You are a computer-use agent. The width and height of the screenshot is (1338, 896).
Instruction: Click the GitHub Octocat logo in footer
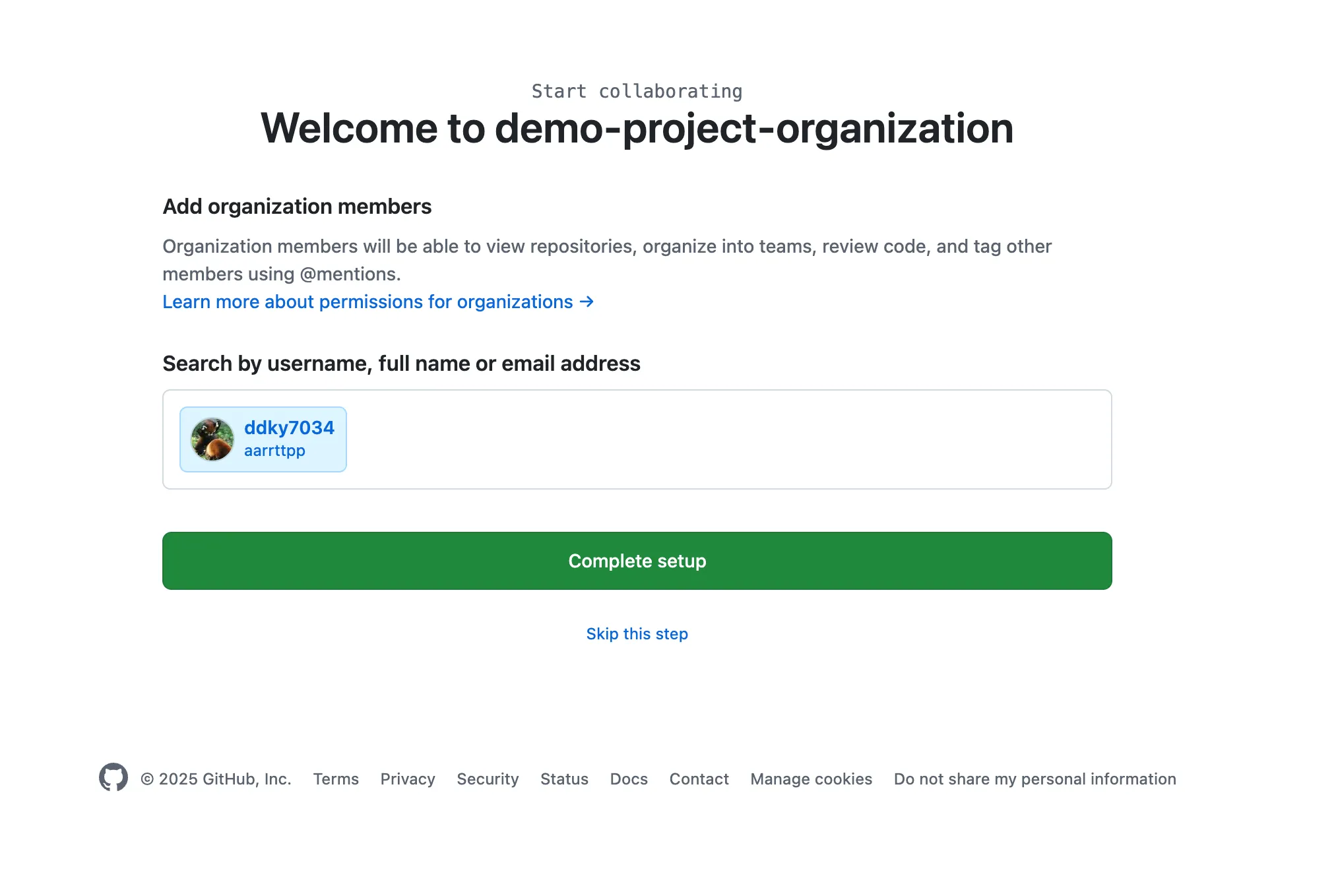click(113, 777)
